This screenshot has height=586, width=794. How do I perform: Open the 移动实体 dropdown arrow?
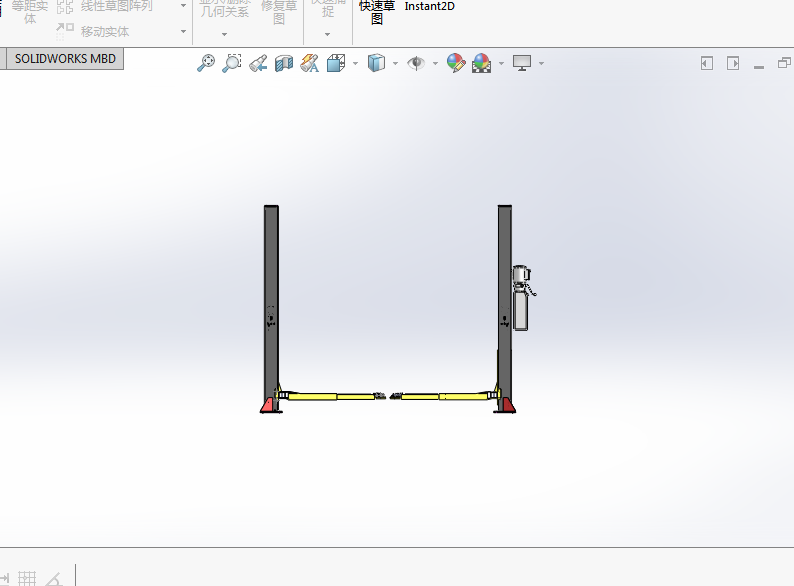tap(183, 31)
